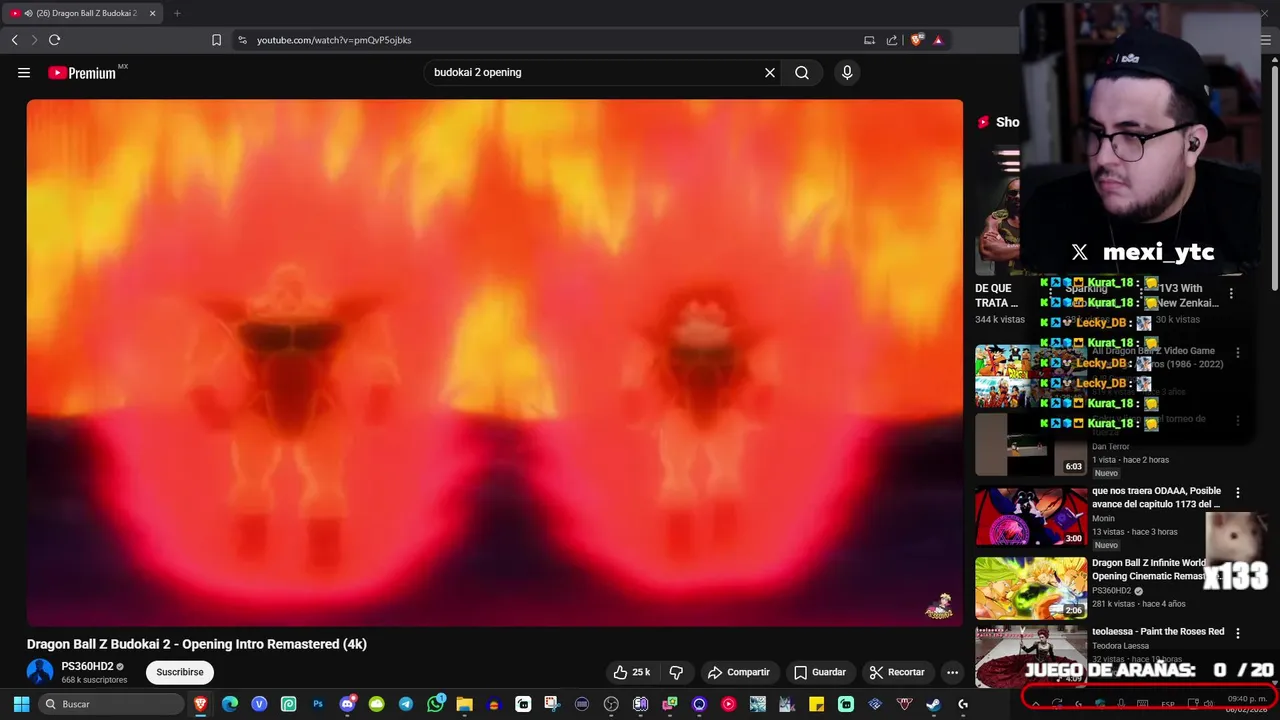Image resolution: width=1280 pixels, height=720 pixels.
Task: Open PS360HD2 channel name link
Action: [x=87, y=666]
